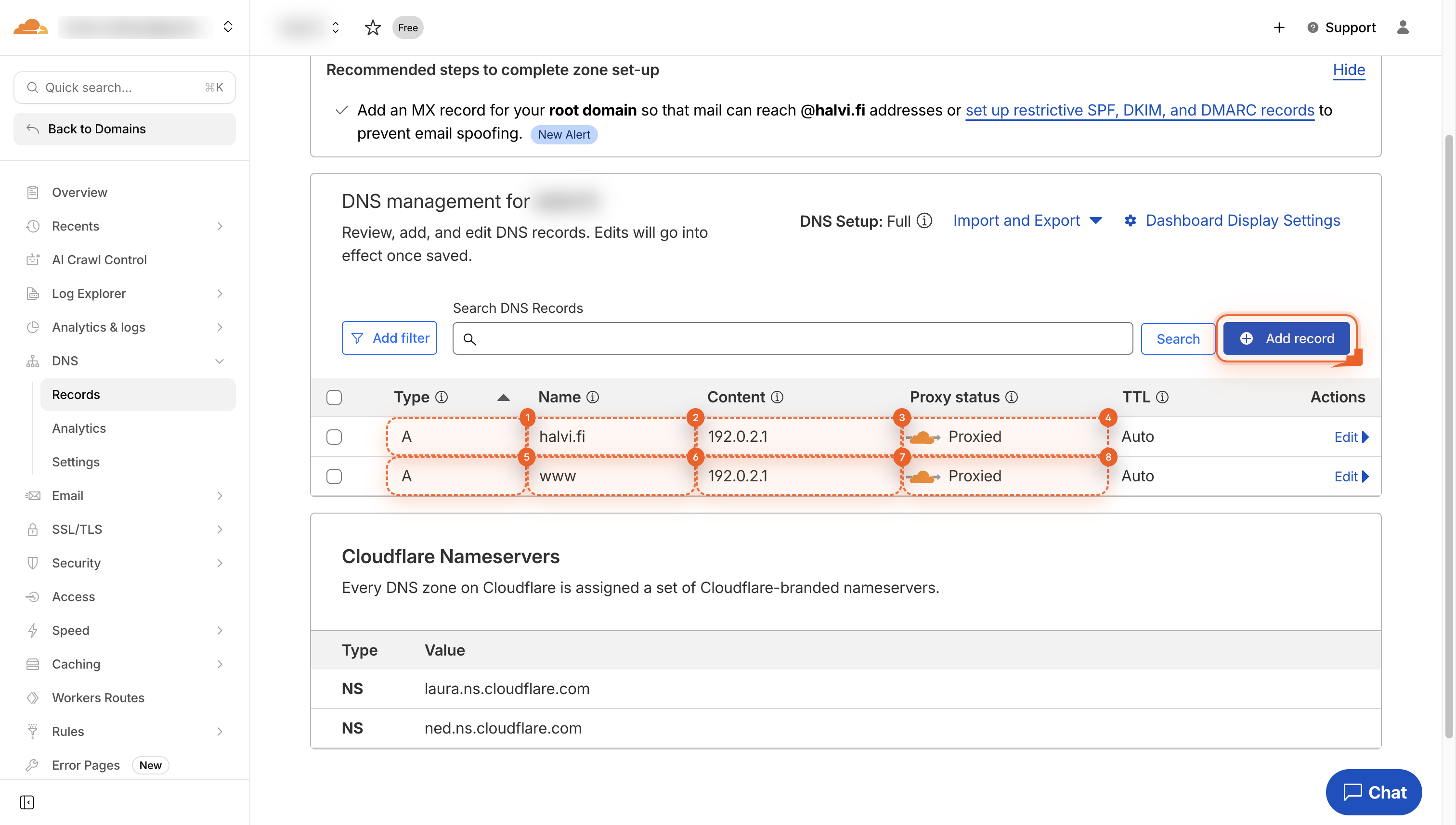The height and width of the screenshot is (825, 1456).
Task: Click the Search DNS Records input field
Action: (x=793, y=338)
